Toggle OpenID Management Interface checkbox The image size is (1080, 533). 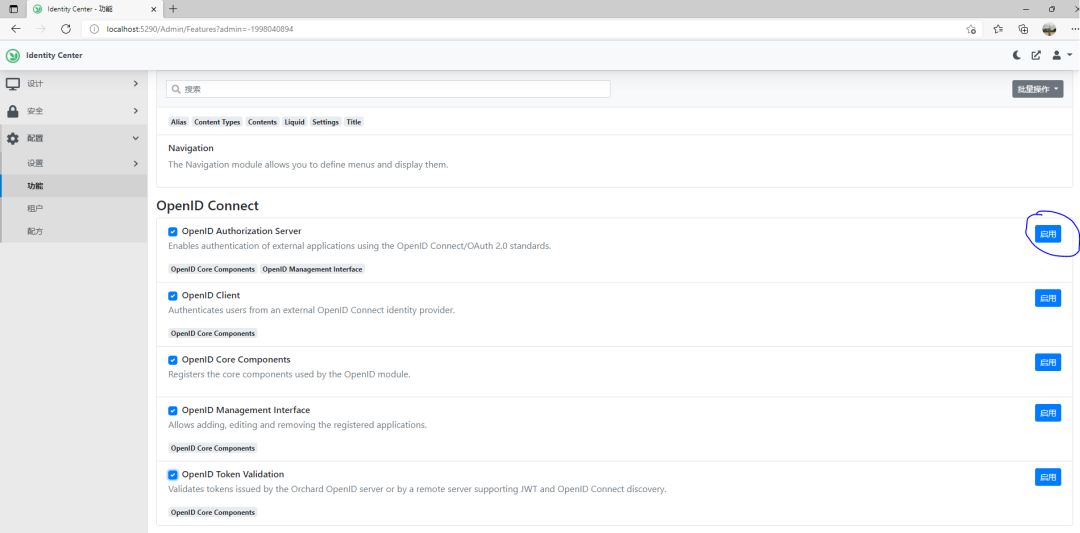click(173, 410)
